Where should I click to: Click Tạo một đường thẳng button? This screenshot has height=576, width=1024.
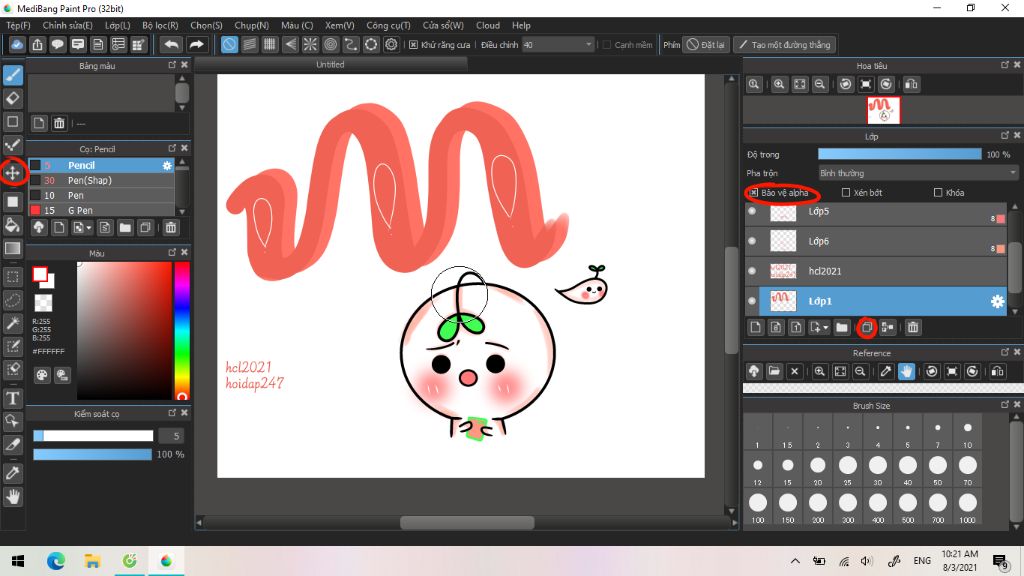[784, 45]
